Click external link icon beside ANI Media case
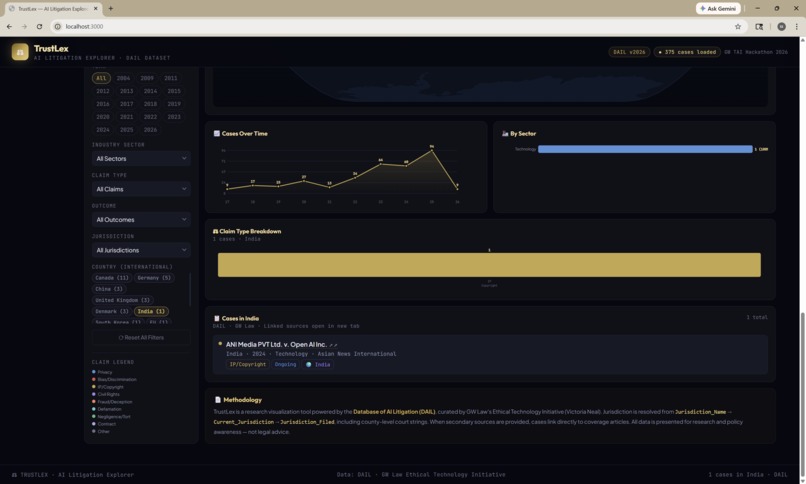Screen dimensions: 806x484 tap(333, 345)
